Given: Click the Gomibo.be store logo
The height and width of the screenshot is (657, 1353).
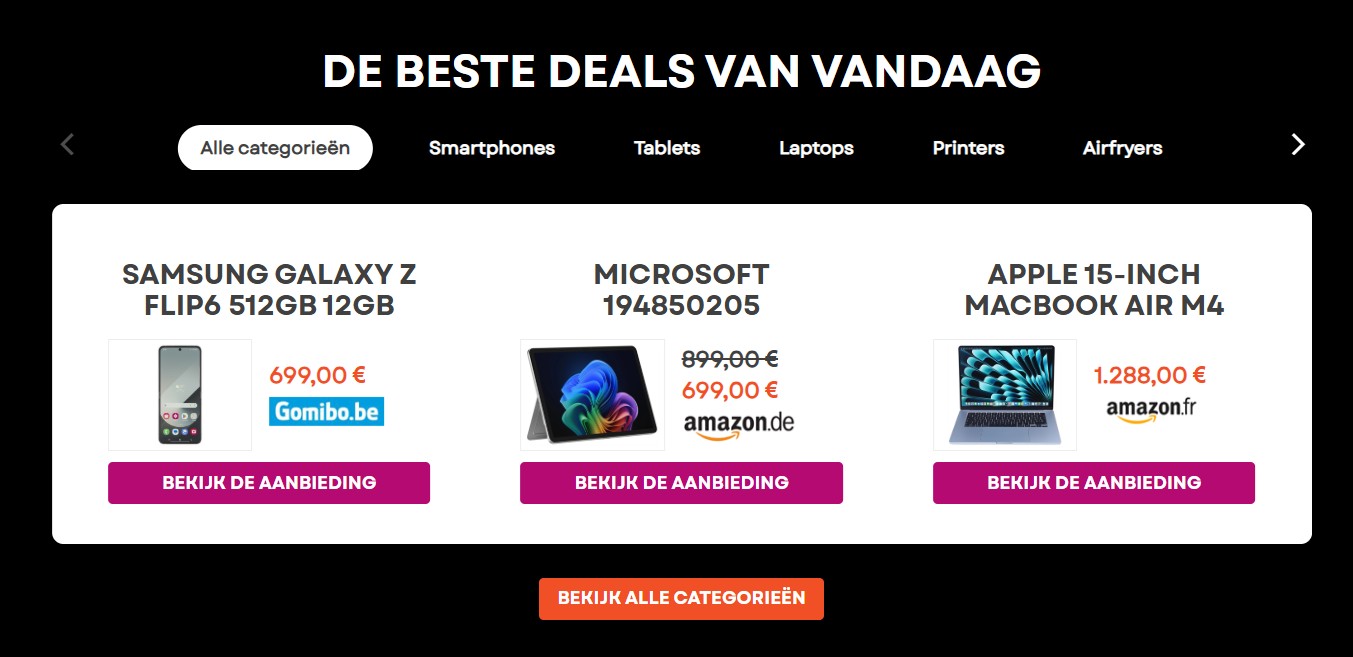Looking at the screenshot, I should (x=326, y=411).
